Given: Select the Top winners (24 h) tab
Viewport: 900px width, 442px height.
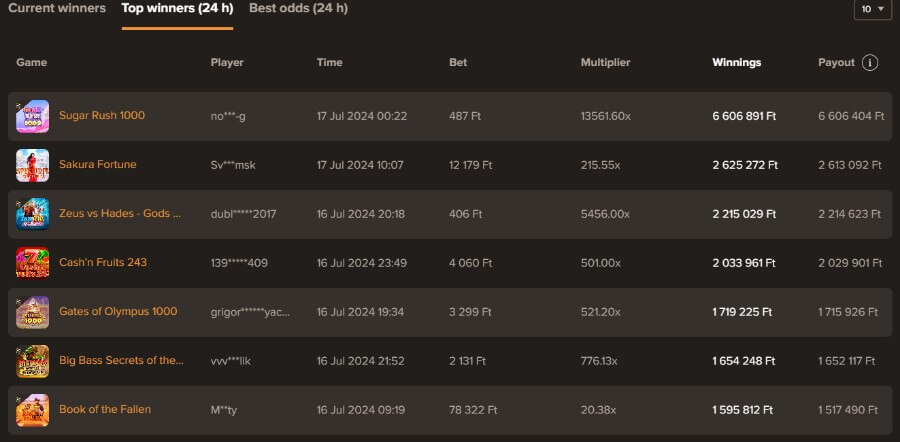Looking at the screenshot, I should pos(177,9).
